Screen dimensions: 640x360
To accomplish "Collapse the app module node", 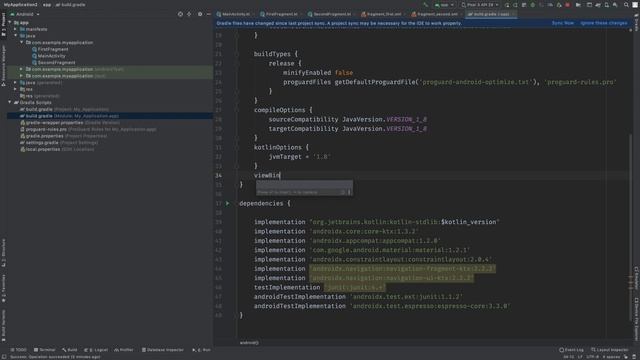I will [x=10, y=22].
